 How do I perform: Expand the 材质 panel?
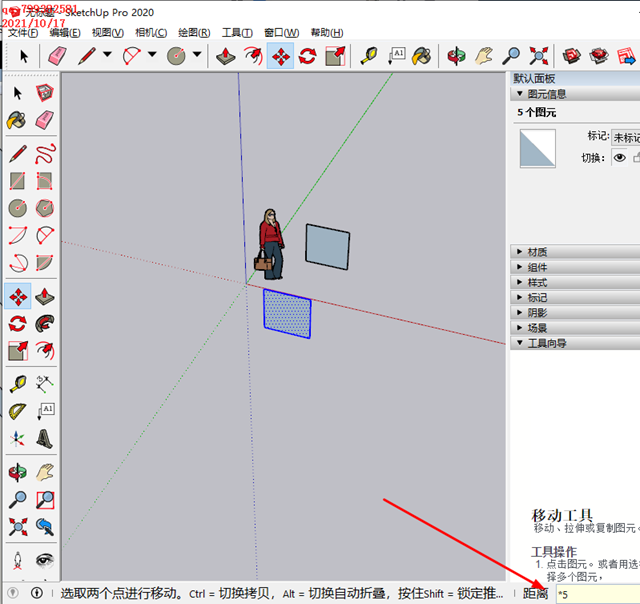[x=575, y=252]
